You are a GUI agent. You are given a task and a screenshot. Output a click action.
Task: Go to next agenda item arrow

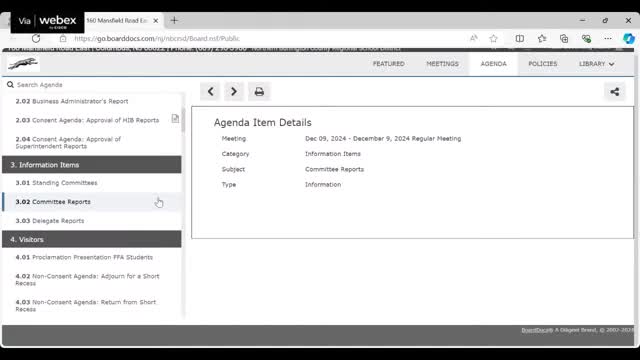pyautogui.click(x=233, y=91)
